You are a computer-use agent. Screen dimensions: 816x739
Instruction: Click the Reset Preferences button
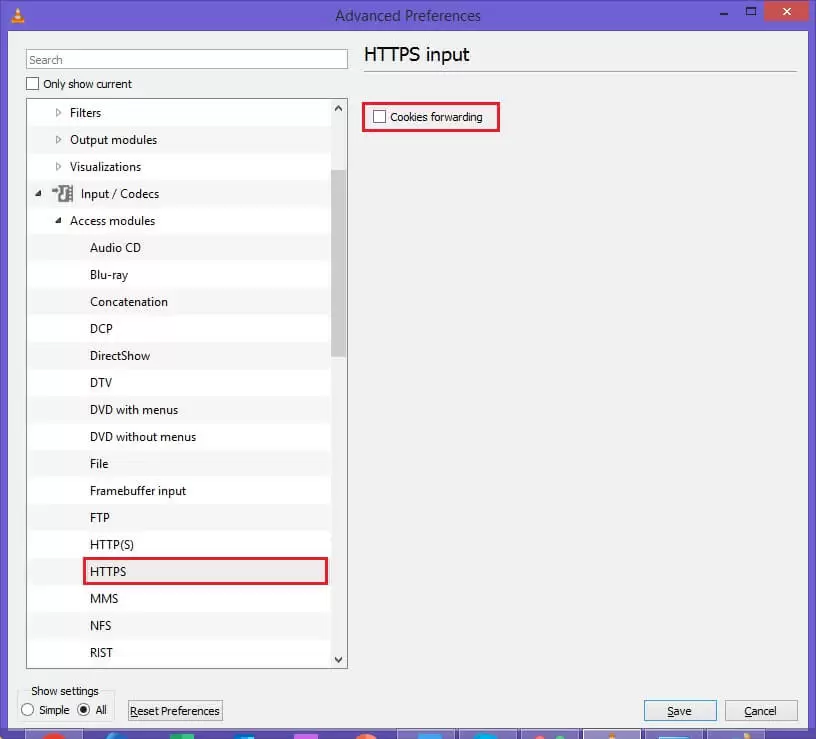click(175, 710)
